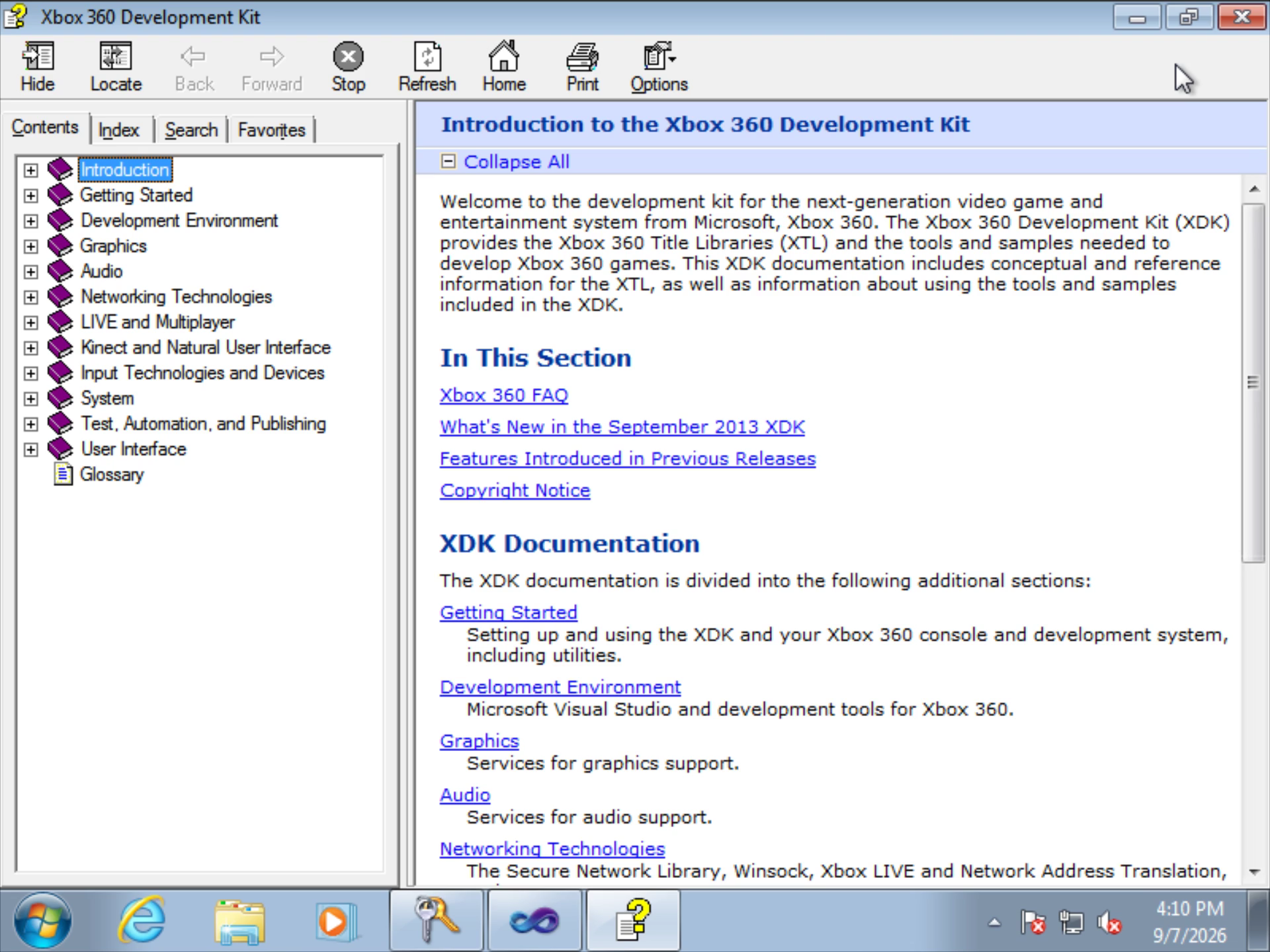Click the taskbar clock showing 4:10 PM
The height and width of the screenshot is (952, 1270).
point(1189,922)
